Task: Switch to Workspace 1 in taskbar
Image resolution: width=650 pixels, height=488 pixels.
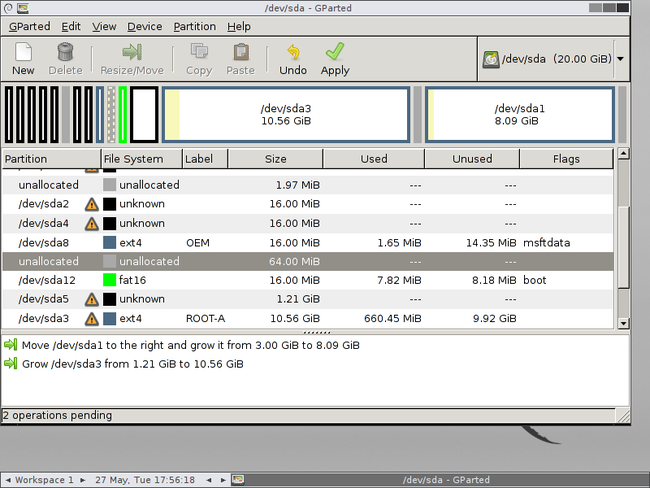Action: 43,480
